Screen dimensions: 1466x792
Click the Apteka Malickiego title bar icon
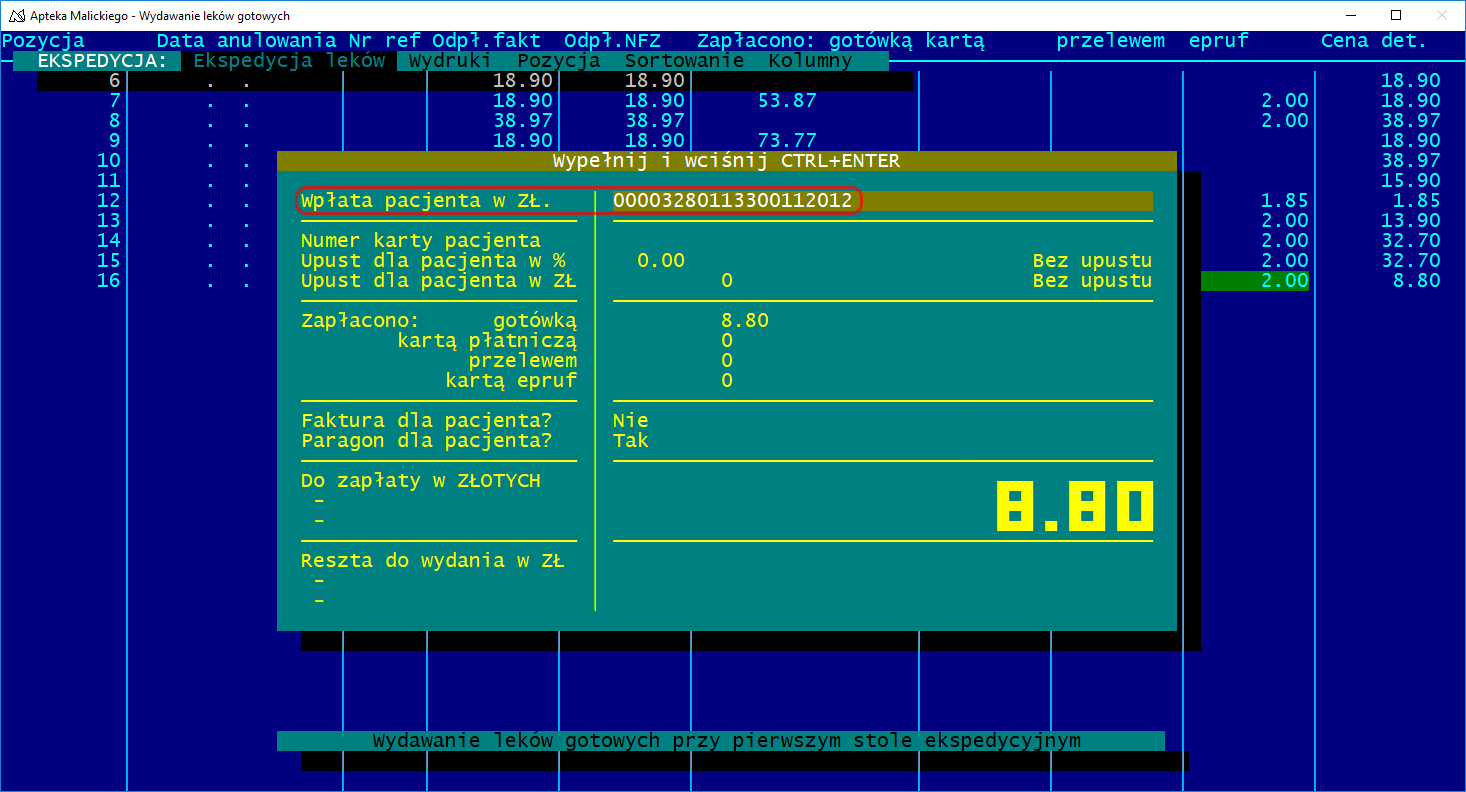pyautogui.click(x=17, y=15)
